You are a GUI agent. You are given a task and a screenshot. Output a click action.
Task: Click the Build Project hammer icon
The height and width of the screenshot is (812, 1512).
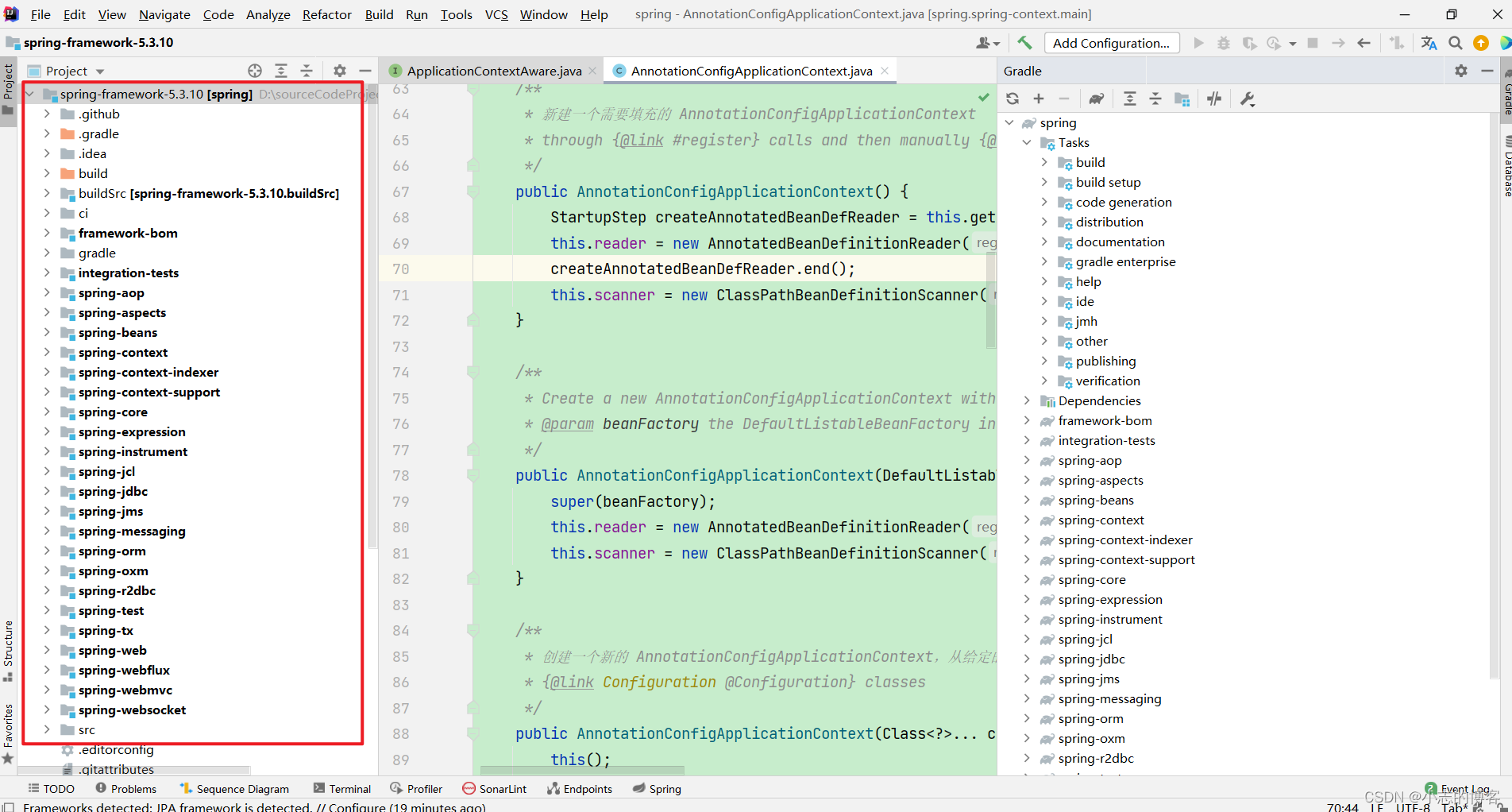(x=1024, y=43)
